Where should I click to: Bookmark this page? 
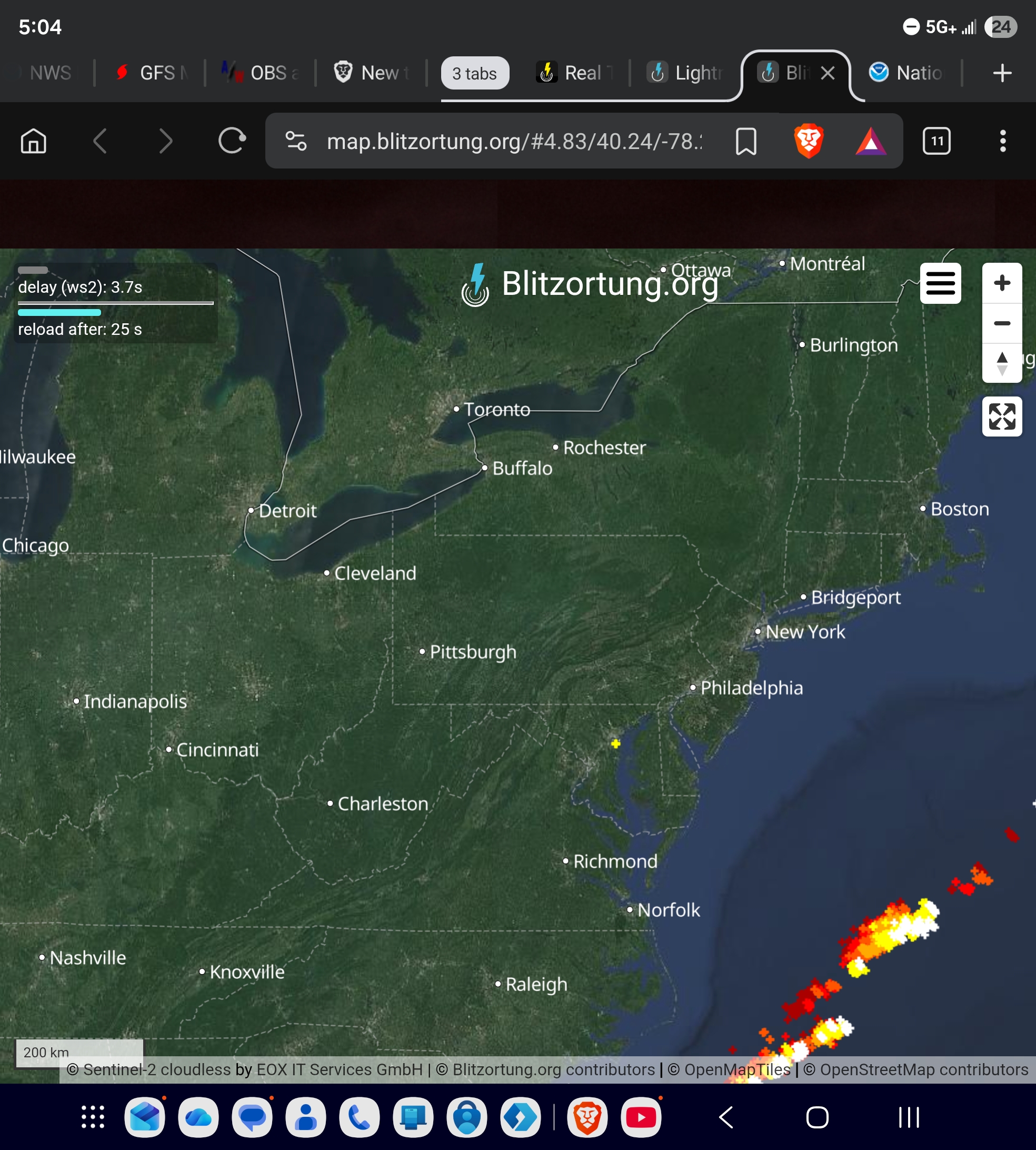coord(746,141)
